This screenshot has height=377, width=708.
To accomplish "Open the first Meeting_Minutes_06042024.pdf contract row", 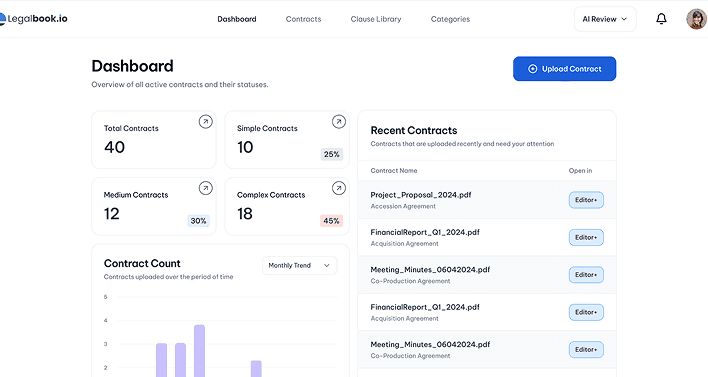I will tap(487, 275).
